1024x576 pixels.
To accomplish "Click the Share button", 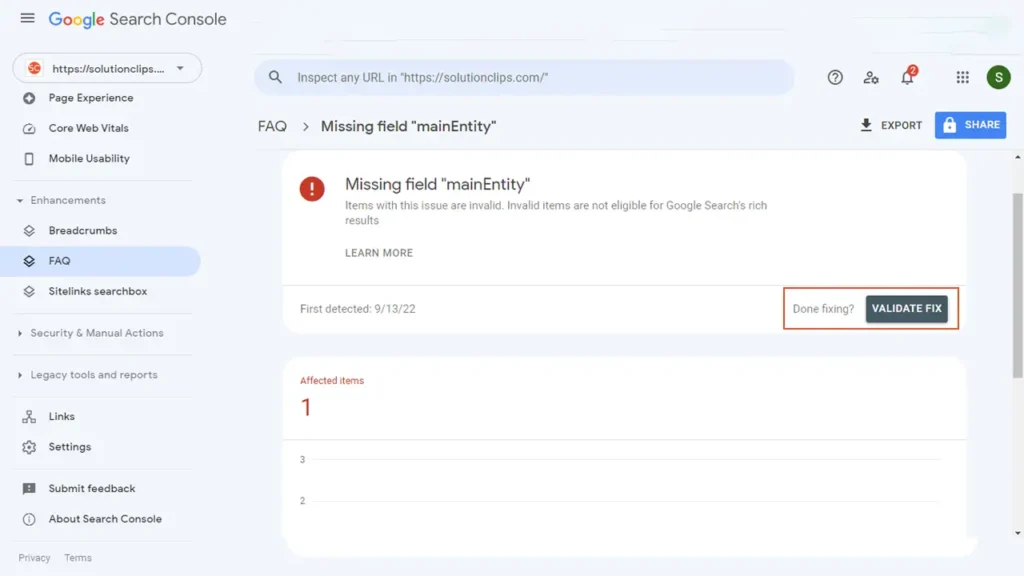I will pos(970,125).
